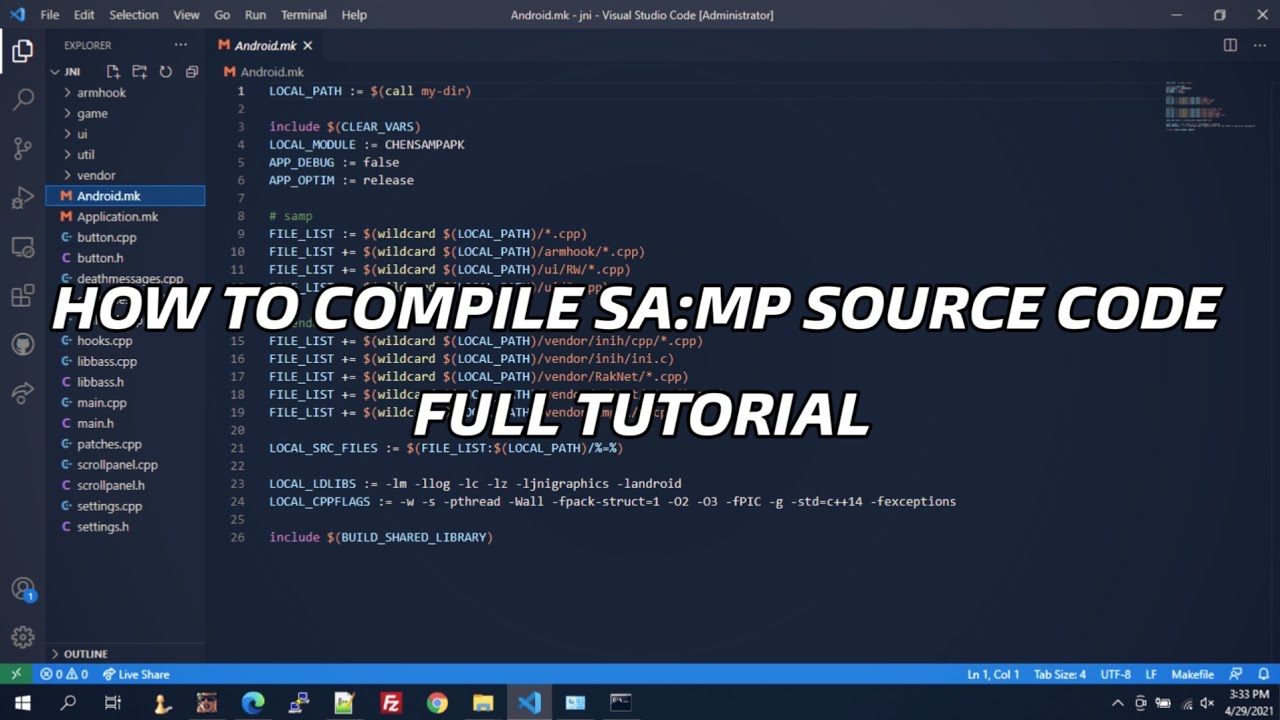Click the feedback icon in status bar
Viewport: 1280px width, 720px height.
coord(1236,674)
